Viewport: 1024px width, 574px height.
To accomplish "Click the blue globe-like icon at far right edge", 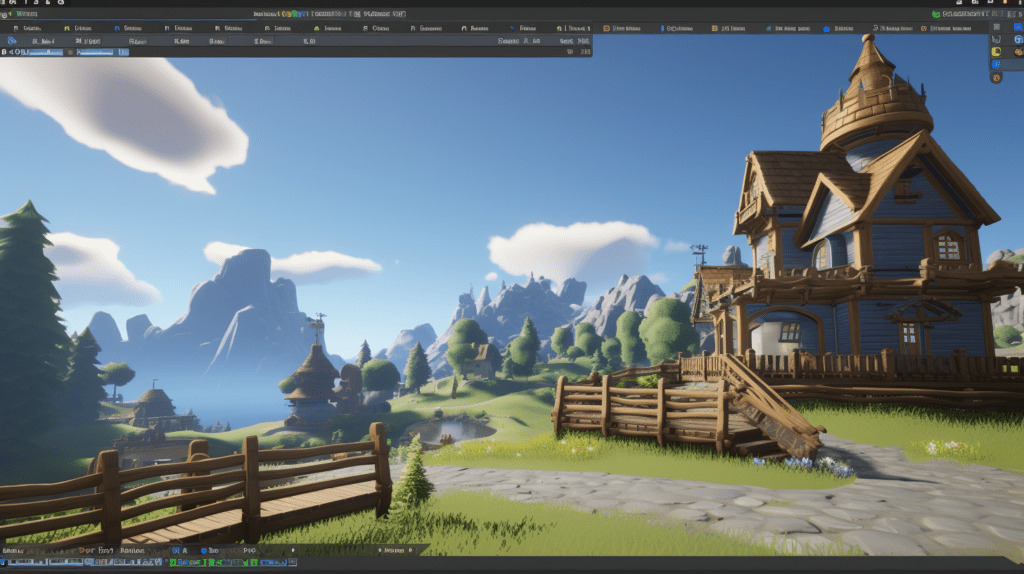I will [x=1018, y=40].
